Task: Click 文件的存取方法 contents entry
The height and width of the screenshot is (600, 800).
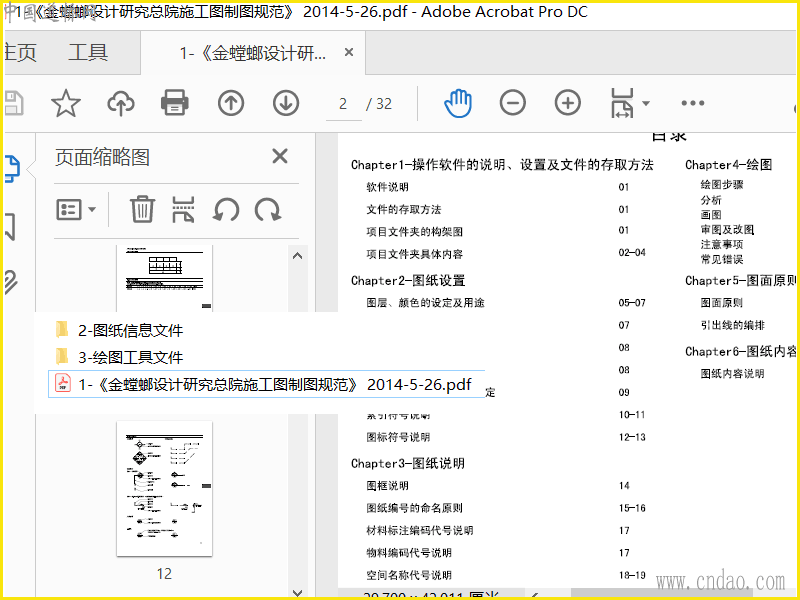Action: tap(404, 210)
